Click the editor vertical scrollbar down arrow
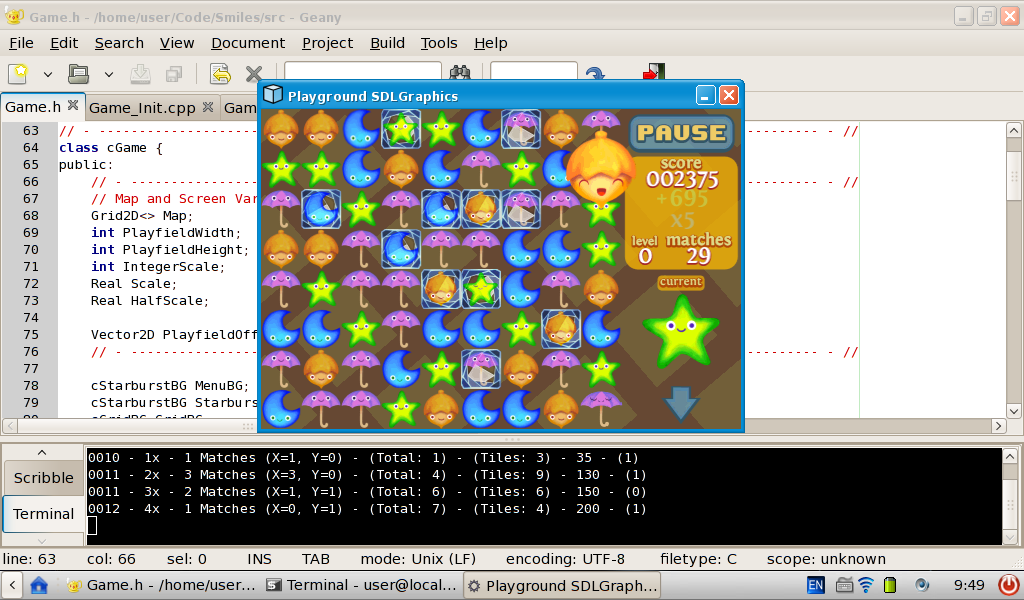The height and width of the screenshot is (600, 1024). coord(1013,411)
